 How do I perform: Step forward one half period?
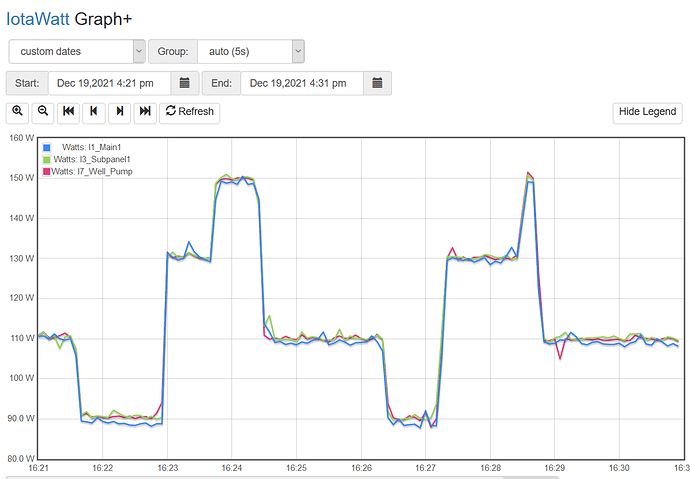[x=119, y=113]
